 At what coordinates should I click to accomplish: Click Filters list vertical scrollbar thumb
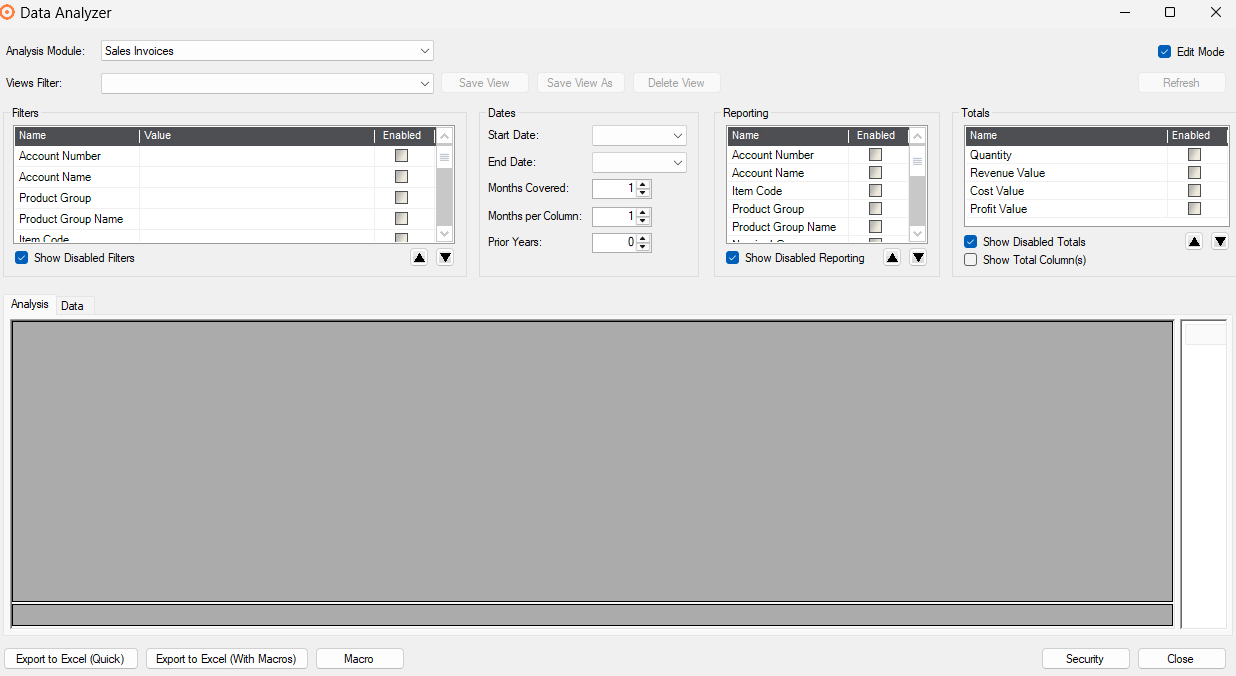(x=445, y=158)
